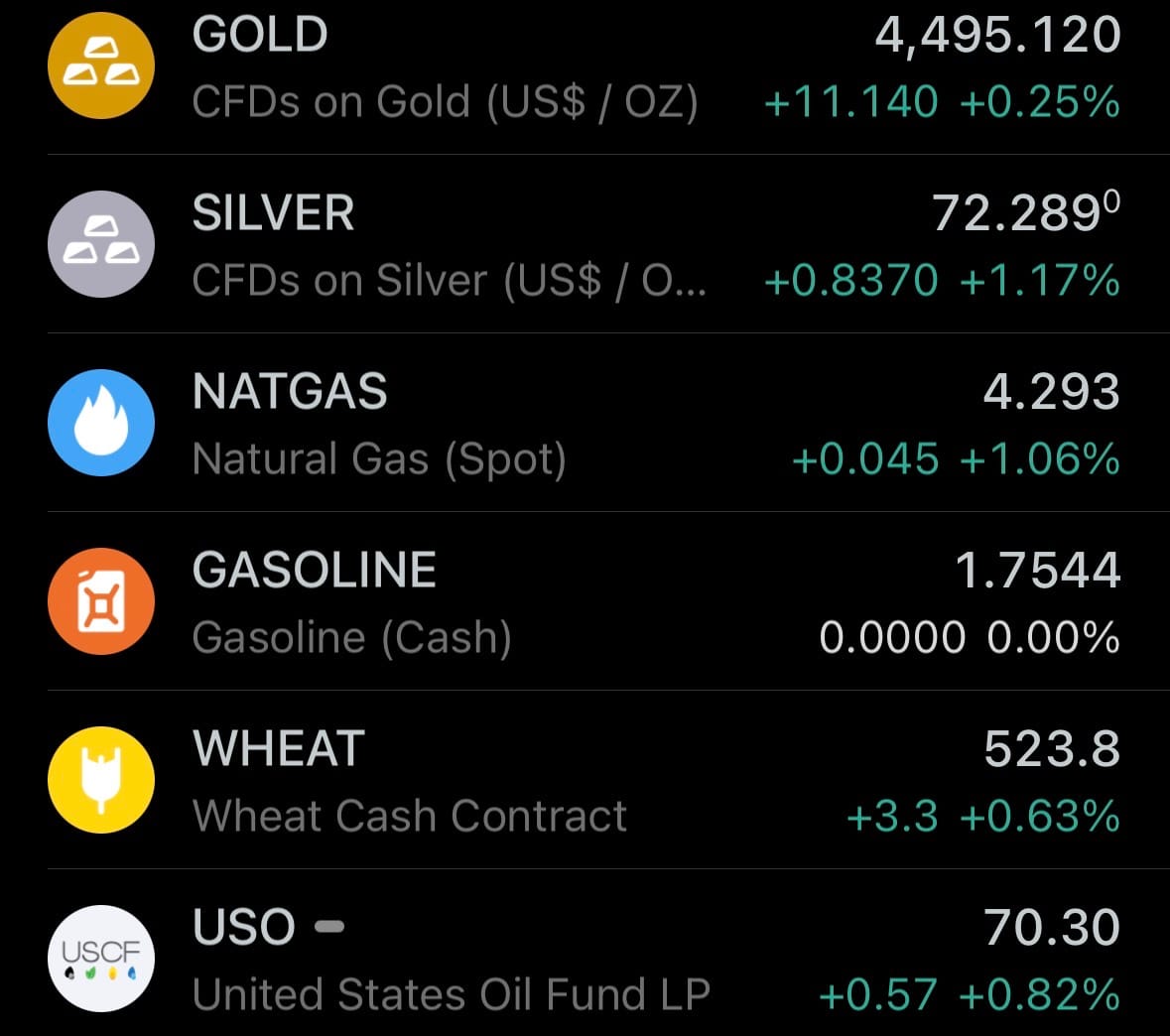The height and width of the screenshot is (1036, 1170).
Task: Tap the yellow wheat icon
Action: tap(101, 780)
